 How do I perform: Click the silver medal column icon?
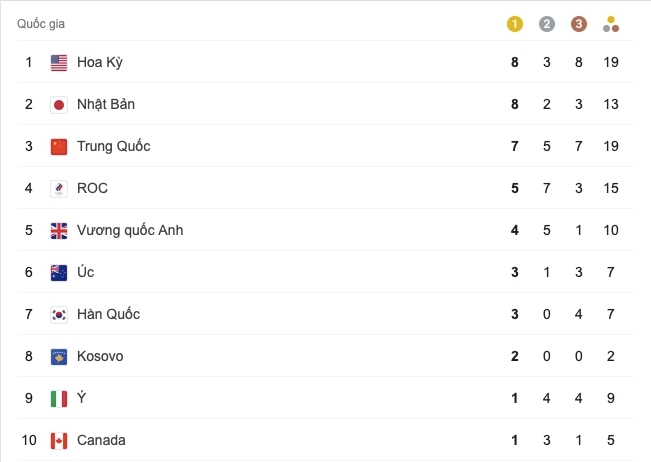(x=546, y=24)
